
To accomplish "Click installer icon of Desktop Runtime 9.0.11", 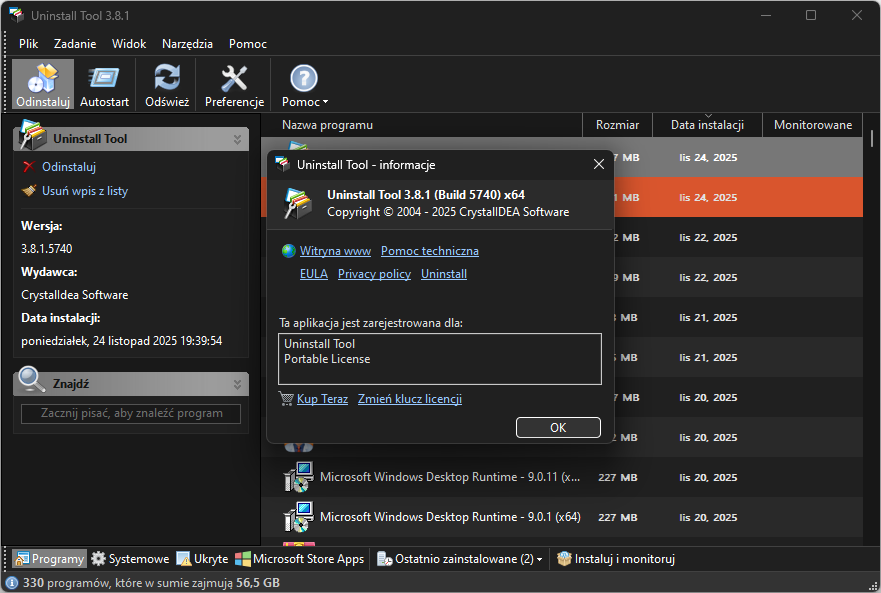I will pyautogui.click(x=298, y=478).
